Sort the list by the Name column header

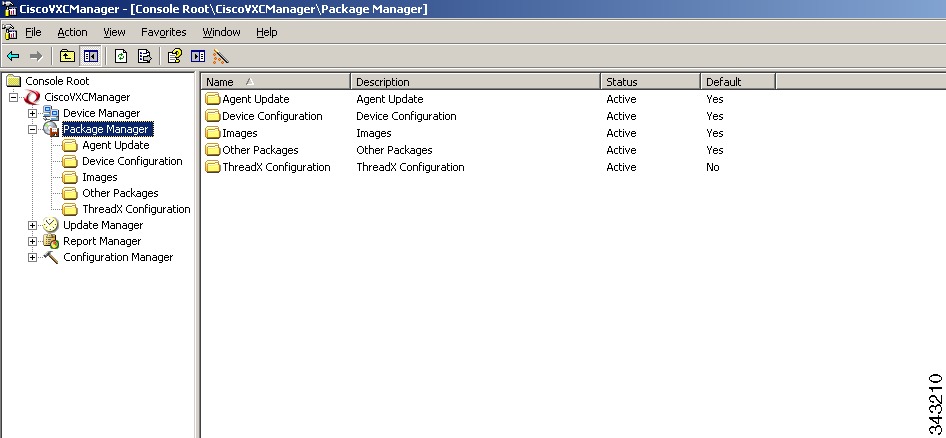click(276, 81)
